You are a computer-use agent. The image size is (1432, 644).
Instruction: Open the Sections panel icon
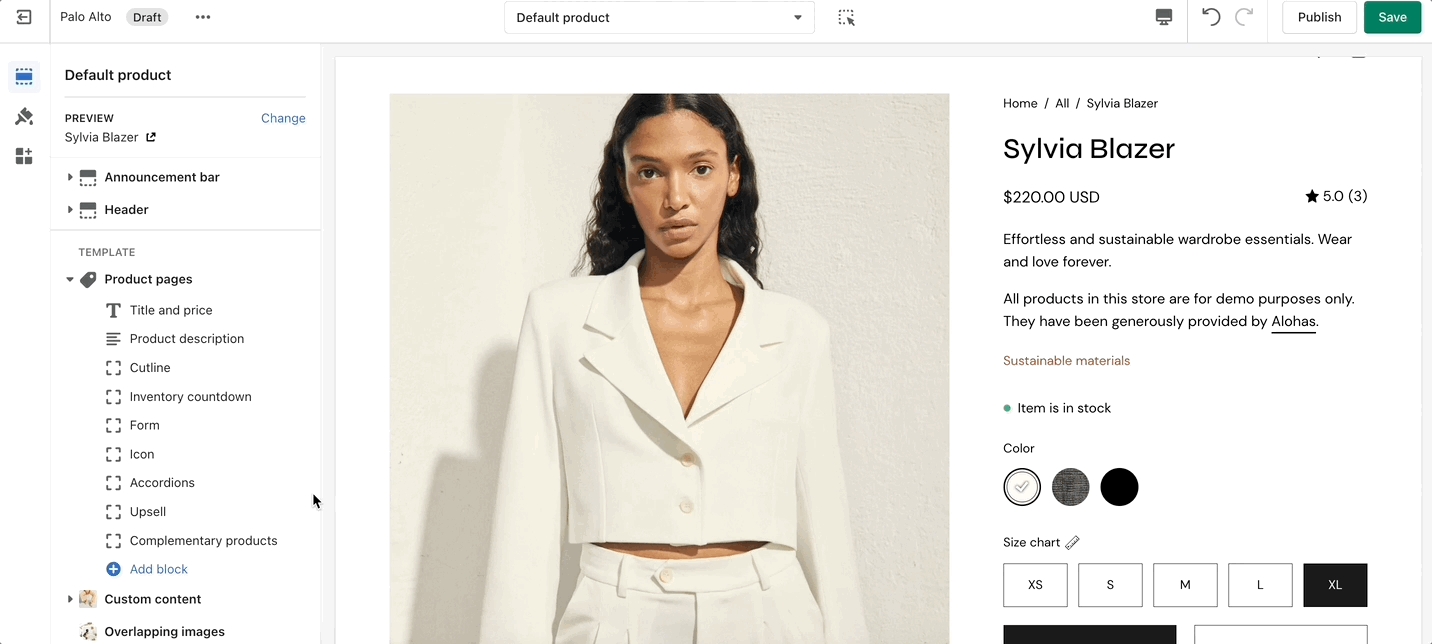[24, 77]
